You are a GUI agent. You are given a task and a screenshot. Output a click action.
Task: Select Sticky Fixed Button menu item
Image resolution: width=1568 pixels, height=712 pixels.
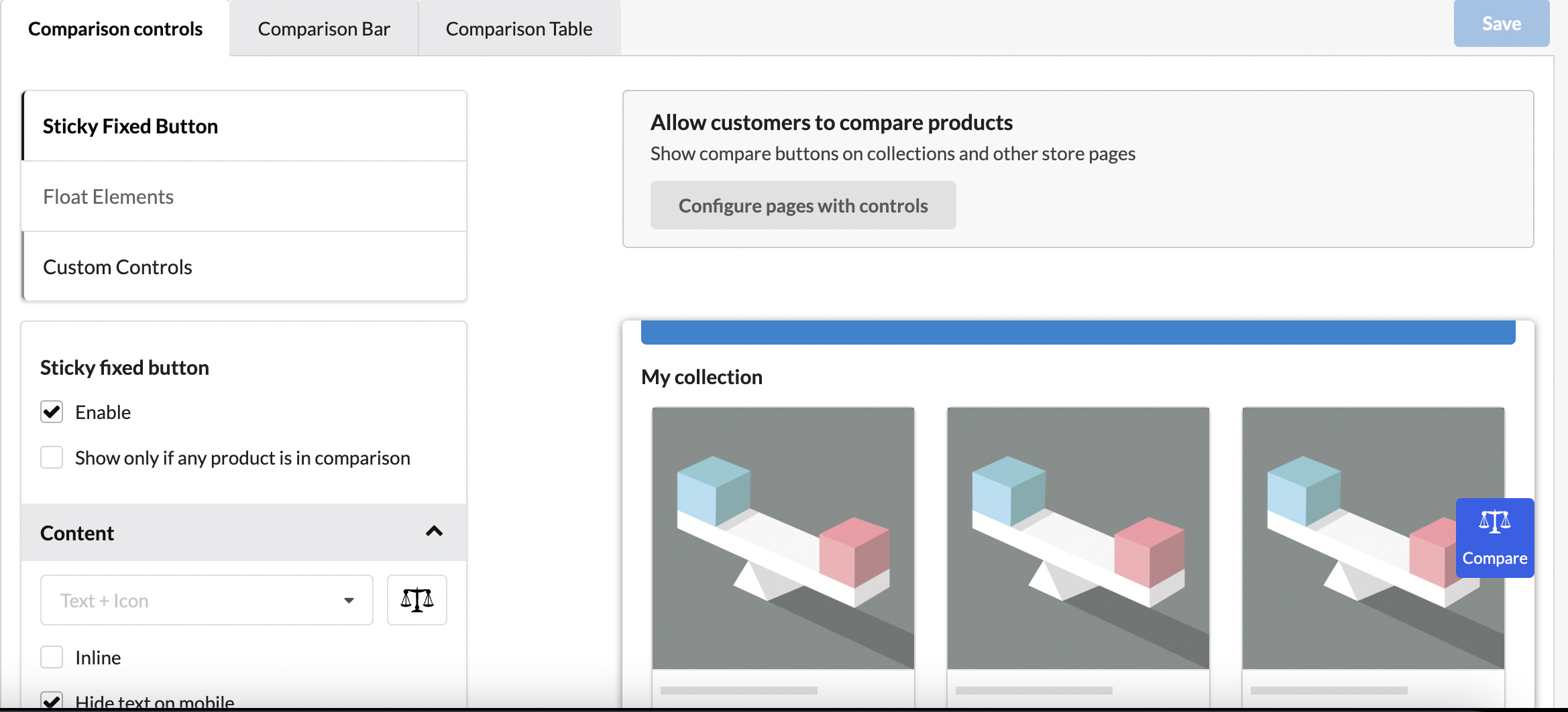(244, 126)
